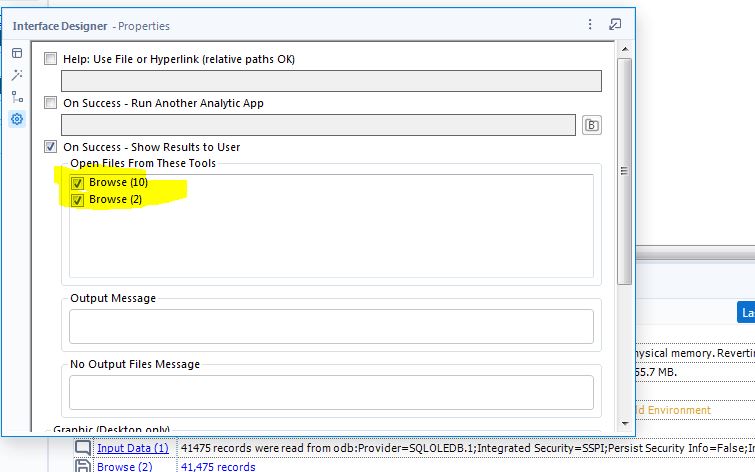Click the browse file button for Analytic App
The width and height of the screenshot is (755, 472).
click(592, 125)
